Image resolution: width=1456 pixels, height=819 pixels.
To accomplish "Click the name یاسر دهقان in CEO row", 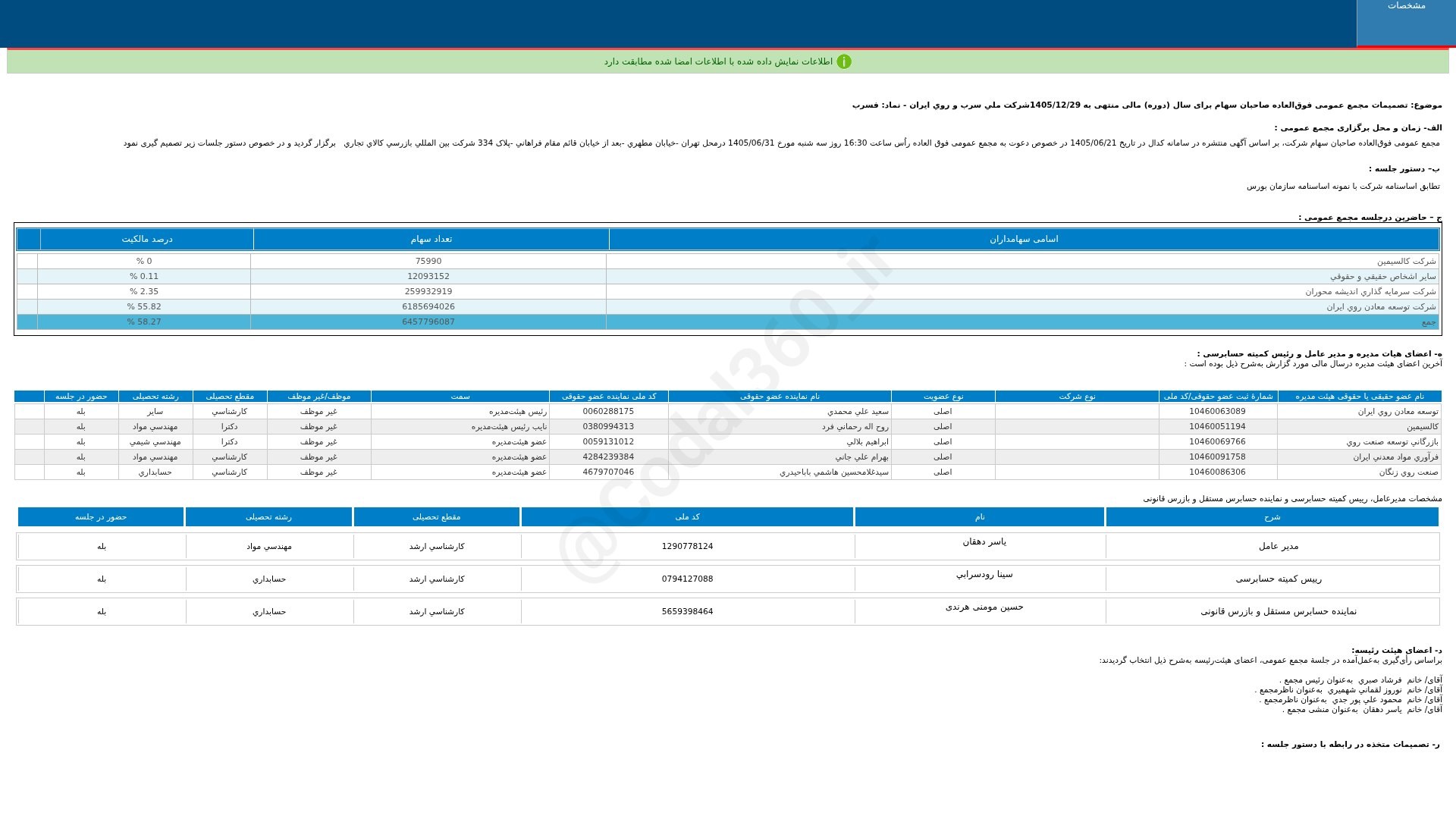I will (x=984, y=542).
